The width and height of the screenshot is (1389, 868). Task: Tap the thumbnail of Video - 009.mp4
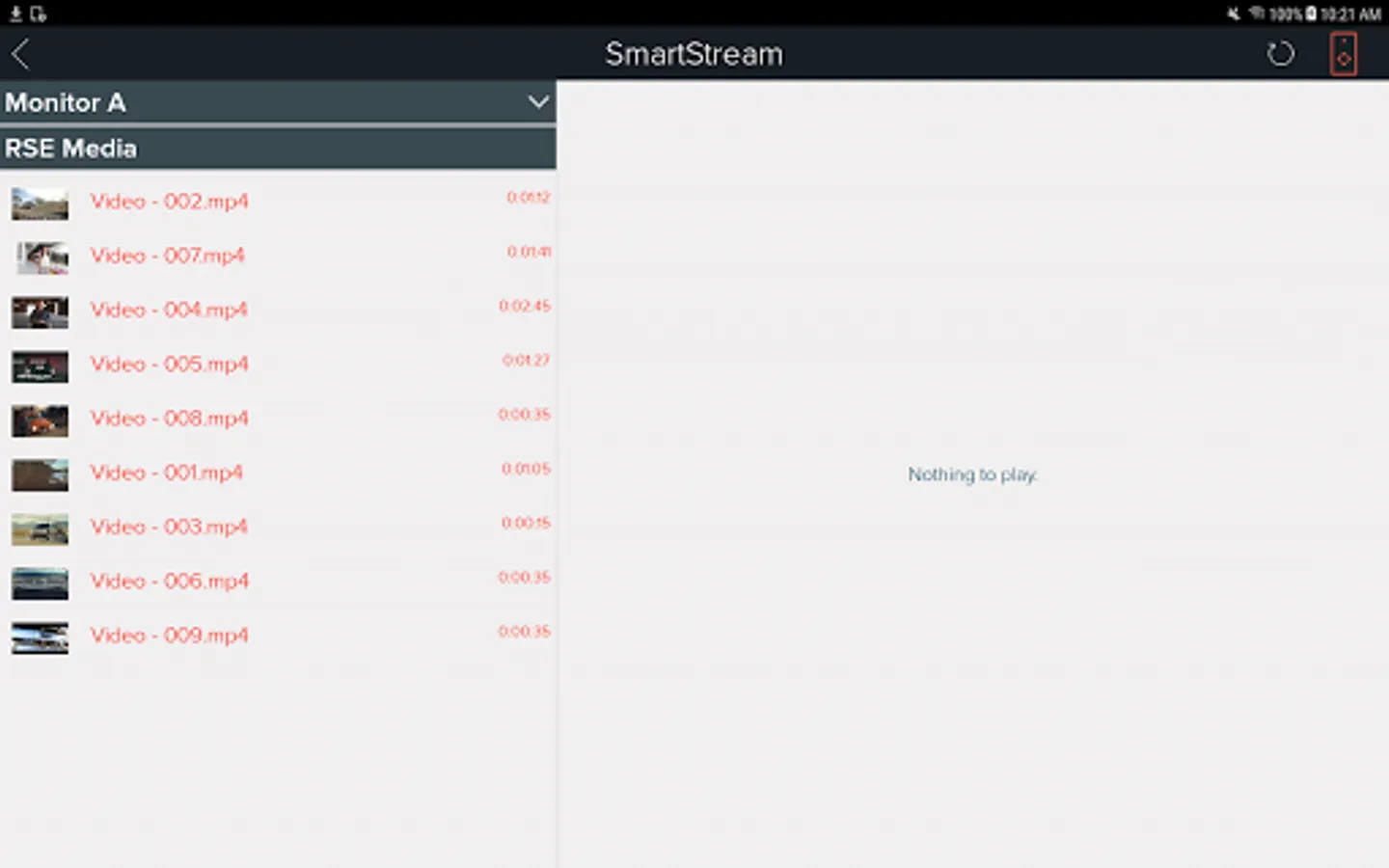(41, 637)
